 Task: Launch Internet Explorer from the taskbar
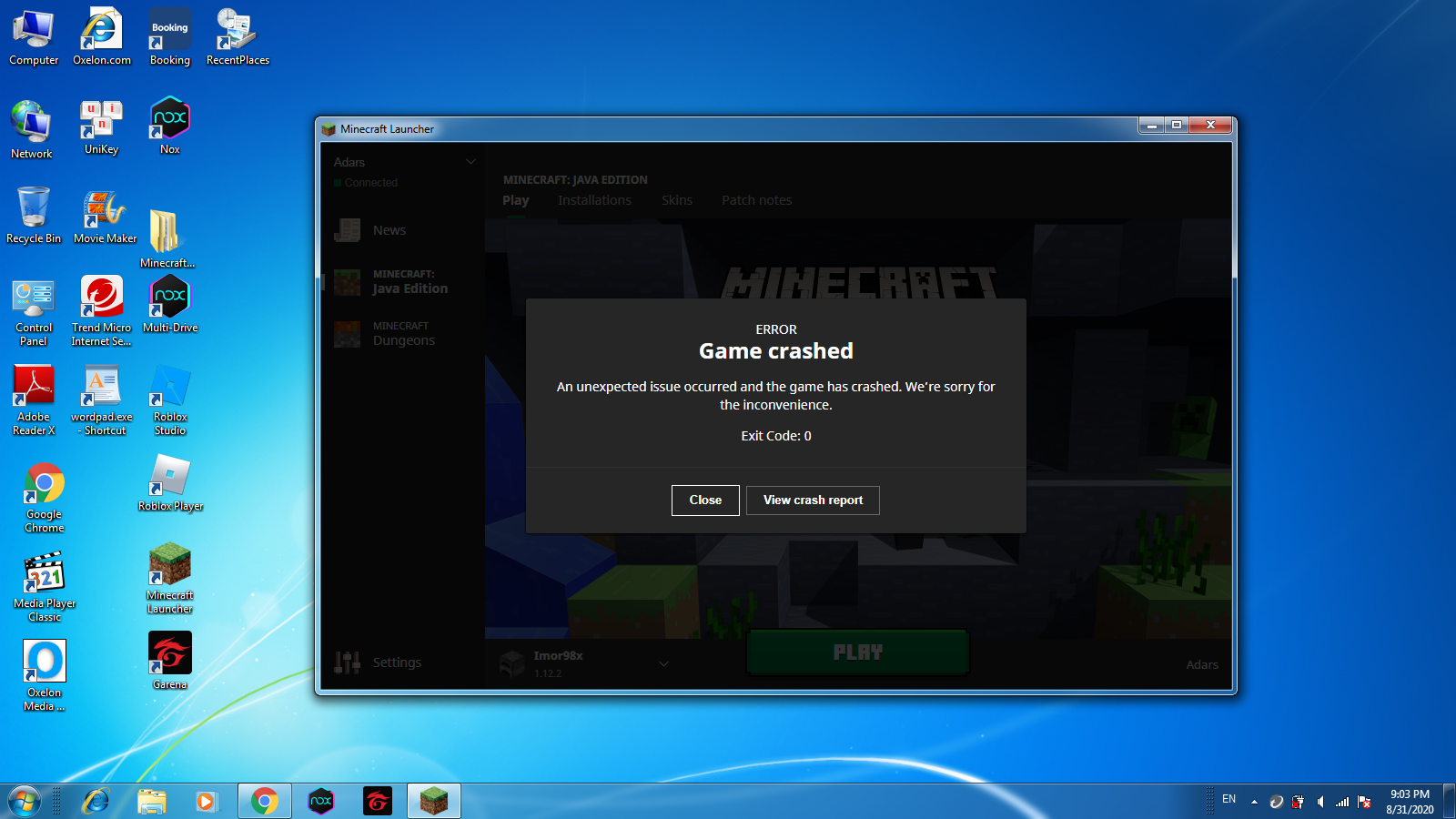(96, 802)
